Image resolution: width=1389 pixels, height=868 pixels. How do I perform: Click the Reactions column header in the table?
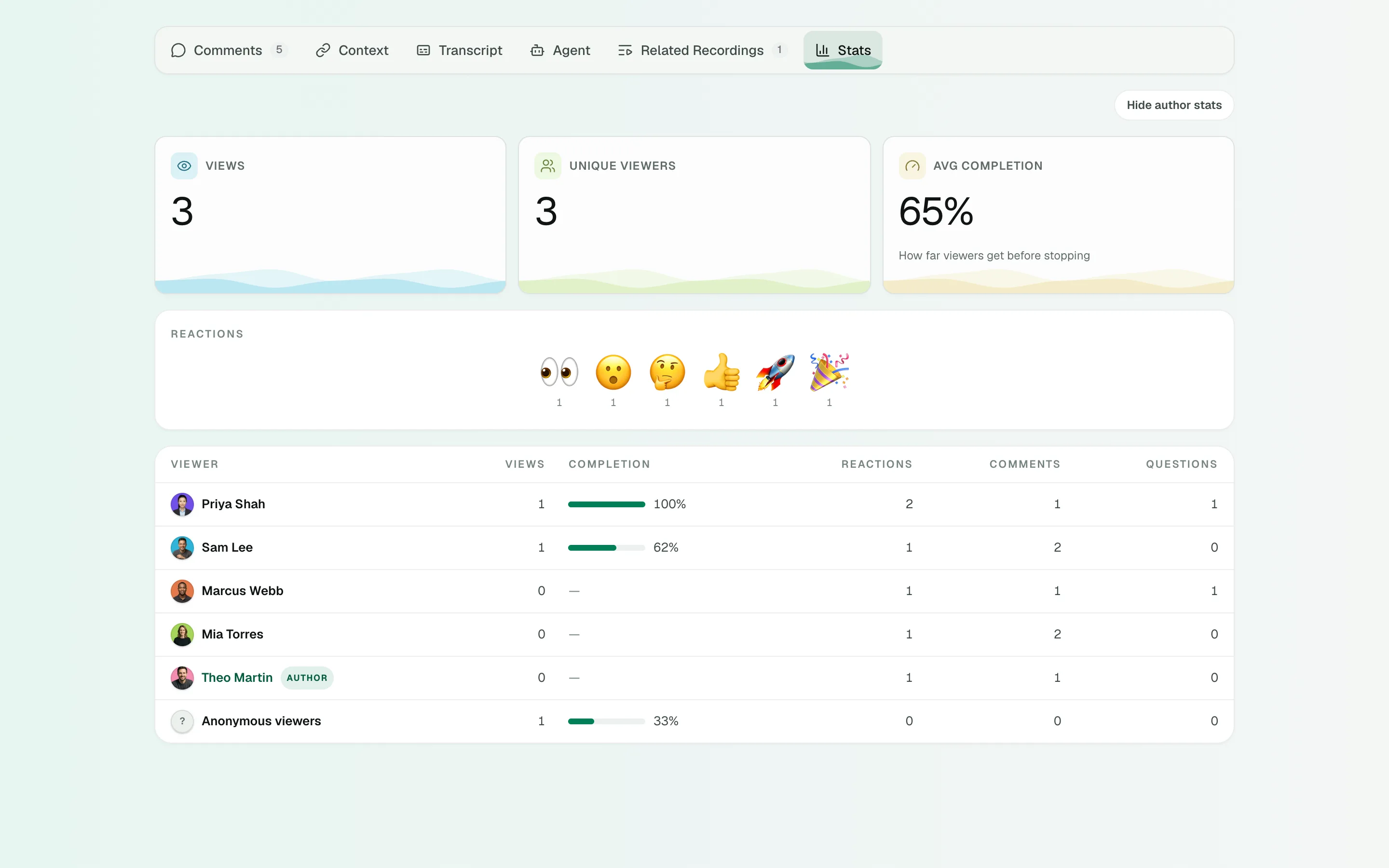pos(876,464)
